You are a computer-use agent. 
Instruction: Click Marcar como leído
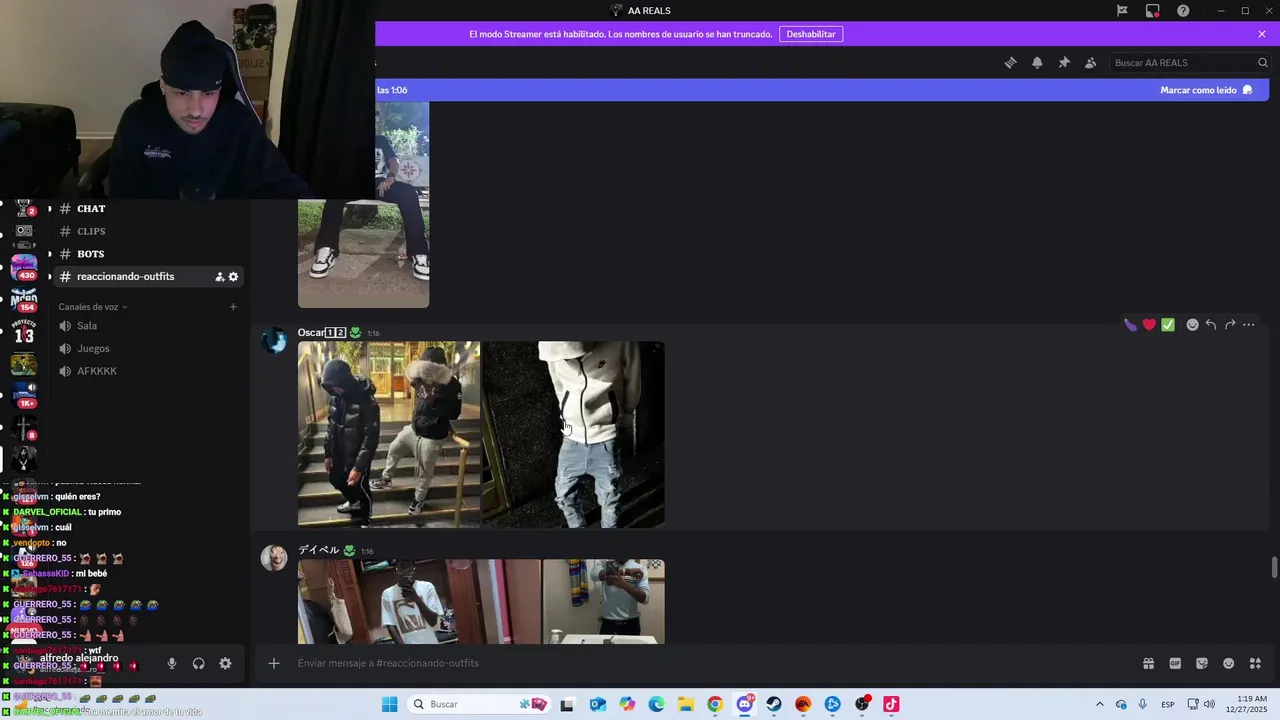1206,90
